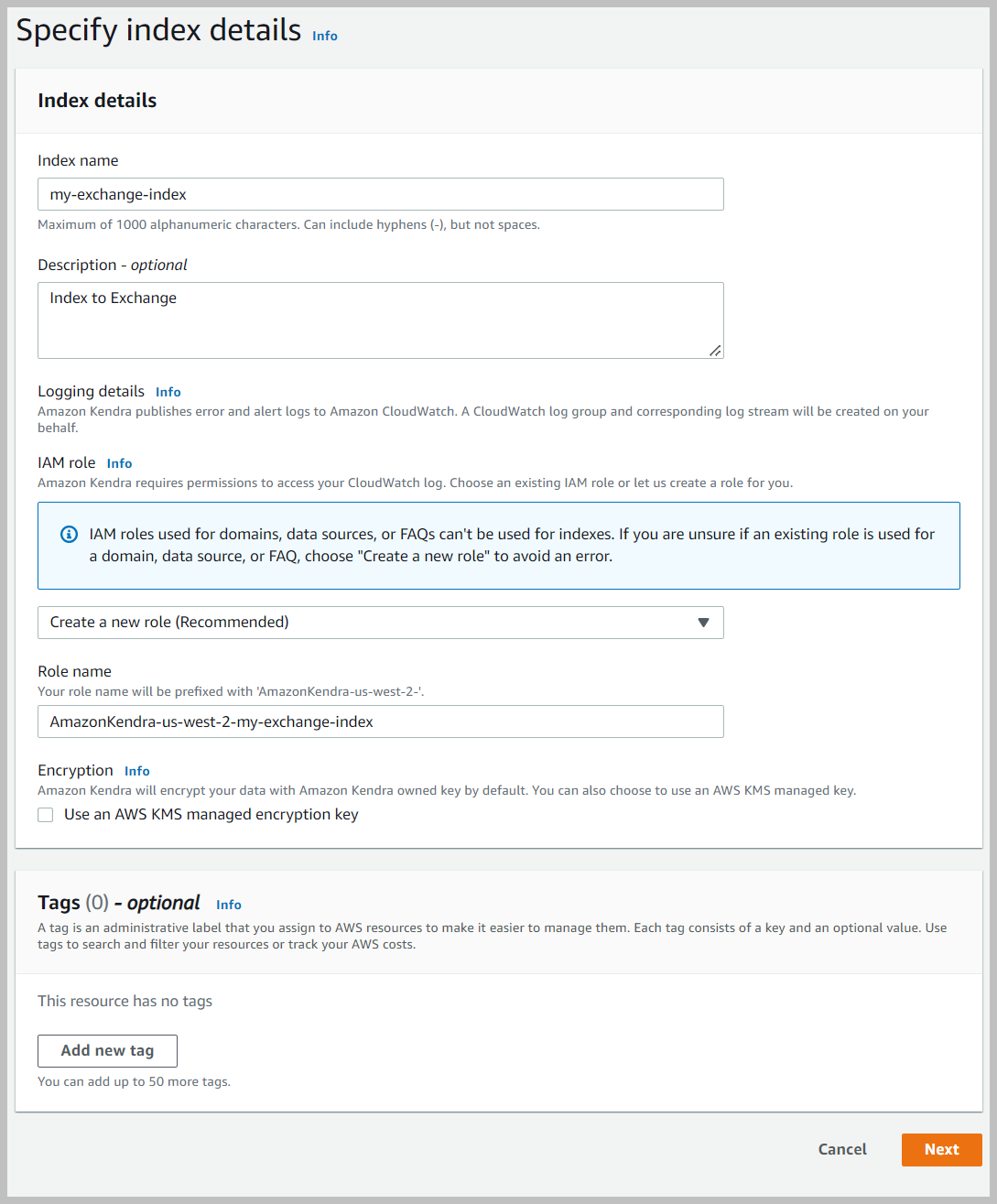Click the IAM role dropdown arrow

[703, 623]
